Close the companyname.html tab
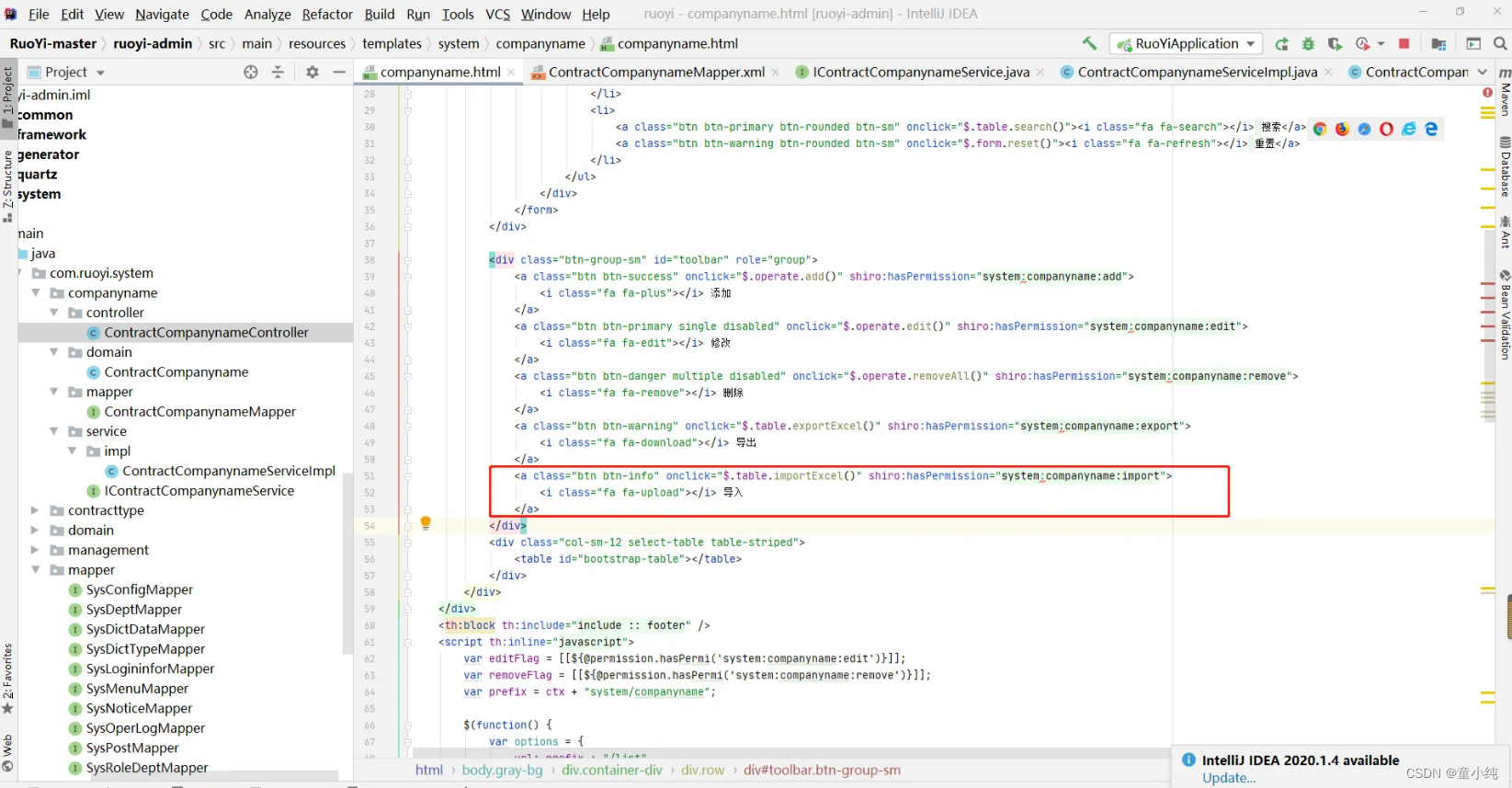 pyautogui.click(x=512, y=72)
